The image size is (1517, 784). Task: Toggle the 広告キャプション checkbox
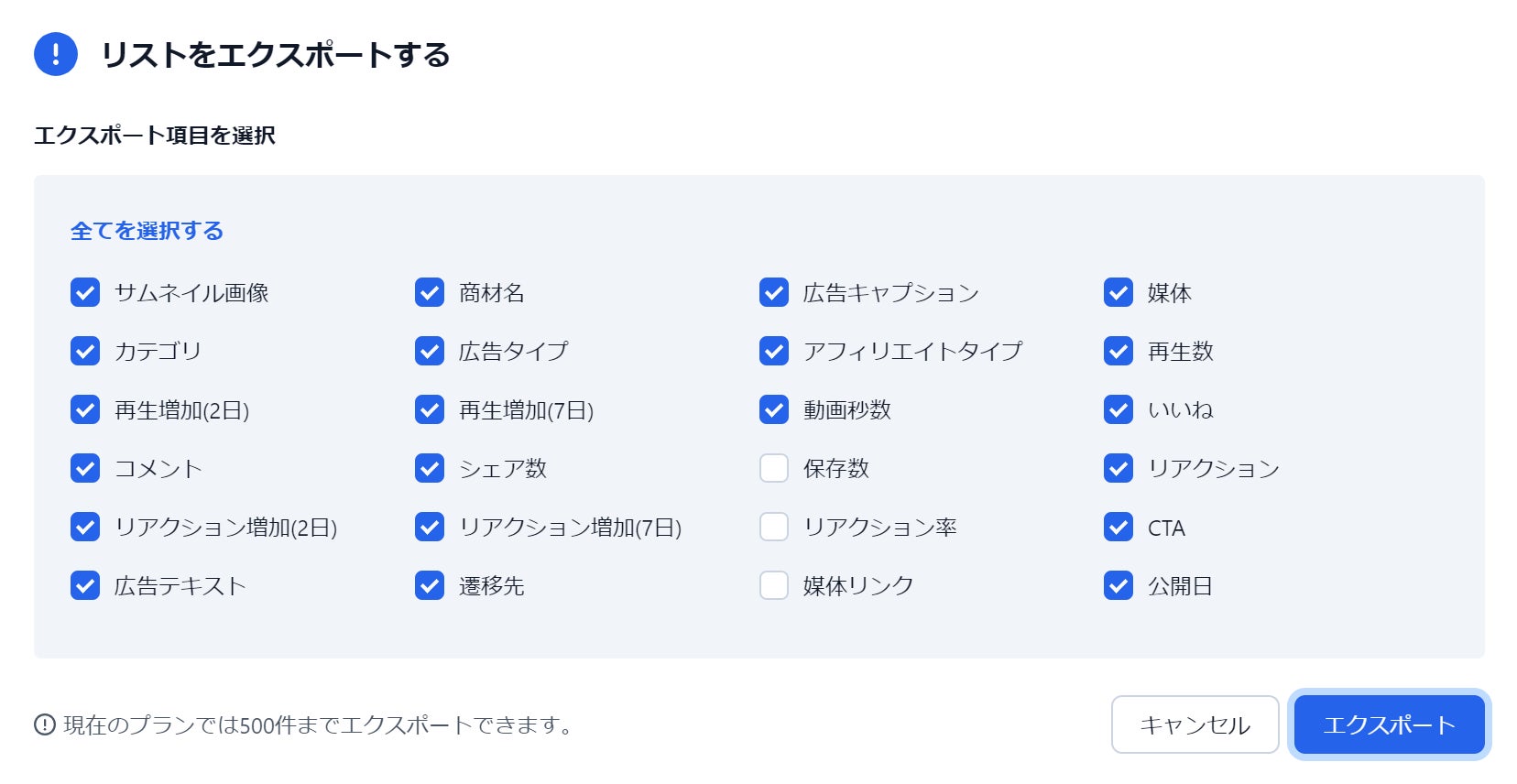point(774,293)
